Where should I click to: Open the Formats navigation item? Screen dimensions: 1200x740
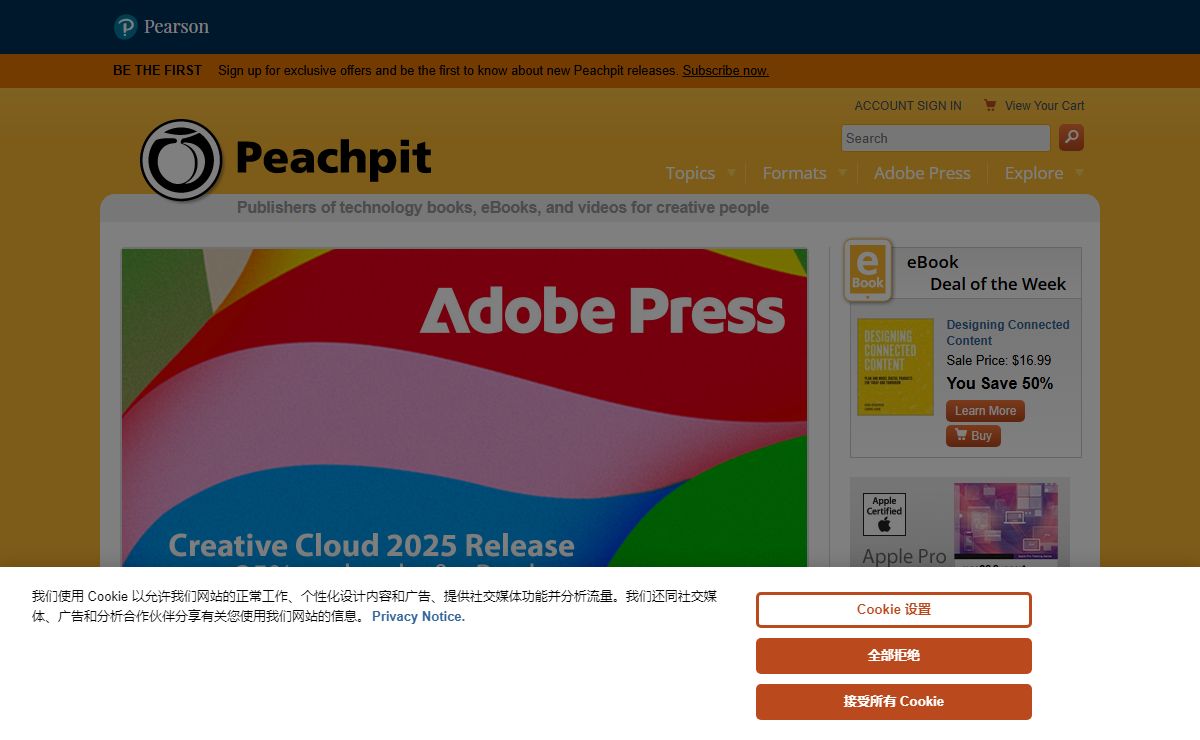tap(794, 173)
